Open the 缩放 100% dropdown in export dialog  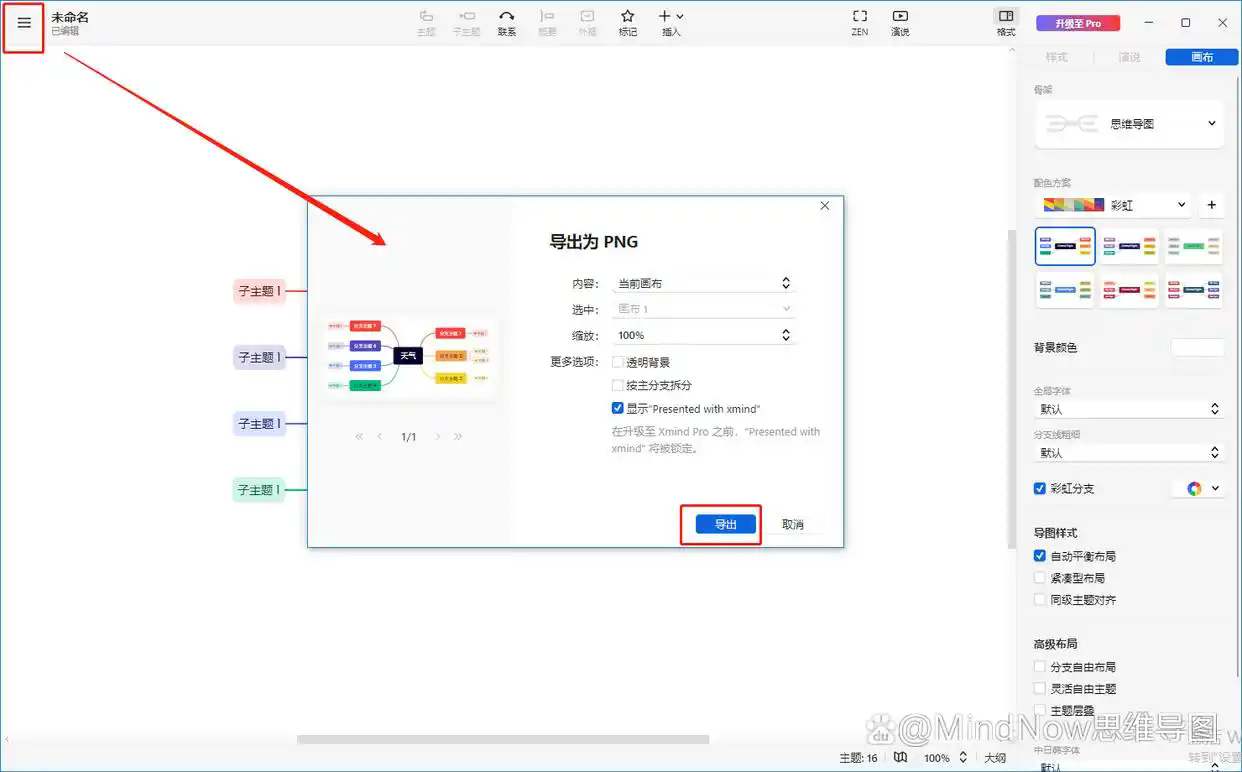tap(704, 335)
